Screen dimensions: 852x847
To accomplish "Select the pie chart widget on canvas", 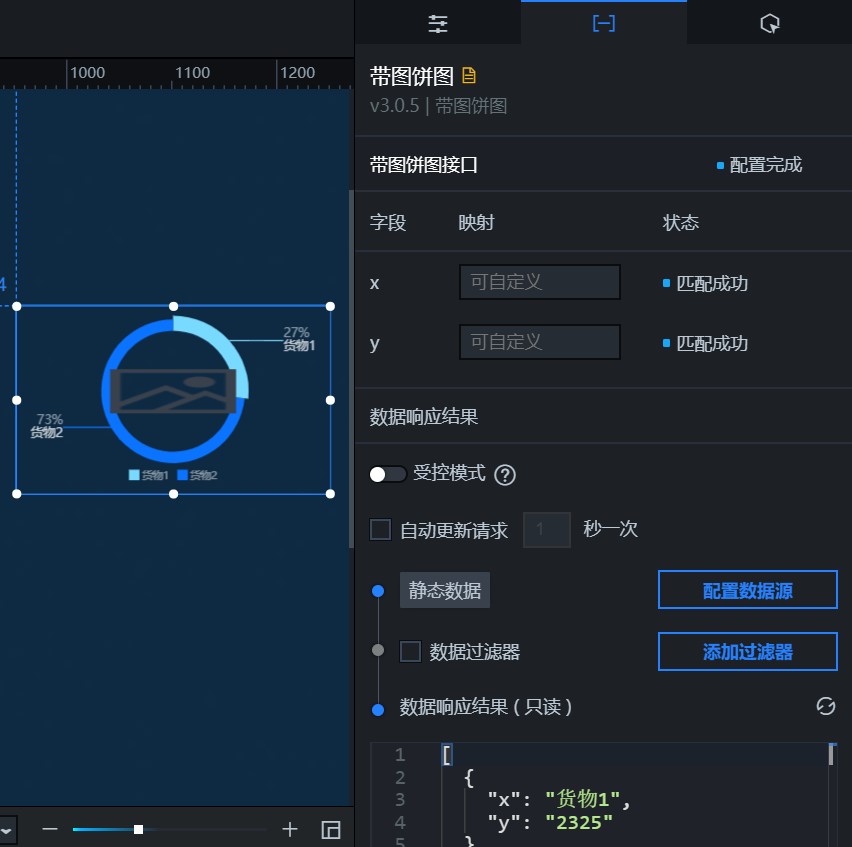I will click(x=173, y=400).
